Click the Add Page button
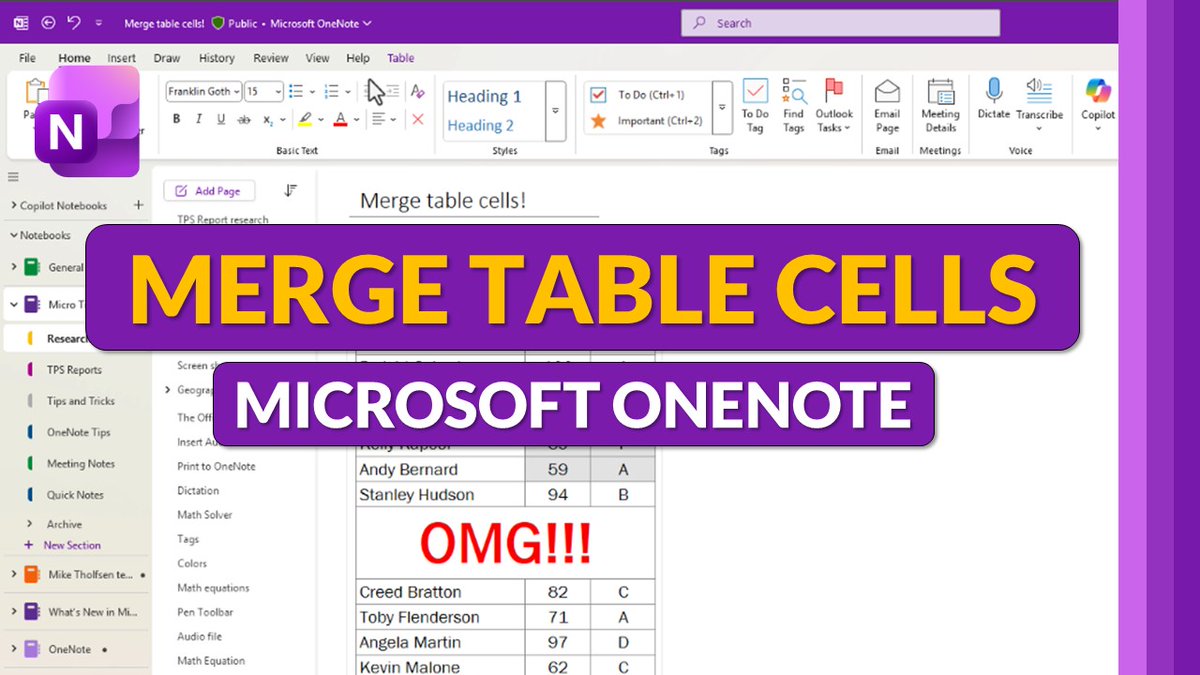The height and width of the screenshot is (675, 1200). 209,191
